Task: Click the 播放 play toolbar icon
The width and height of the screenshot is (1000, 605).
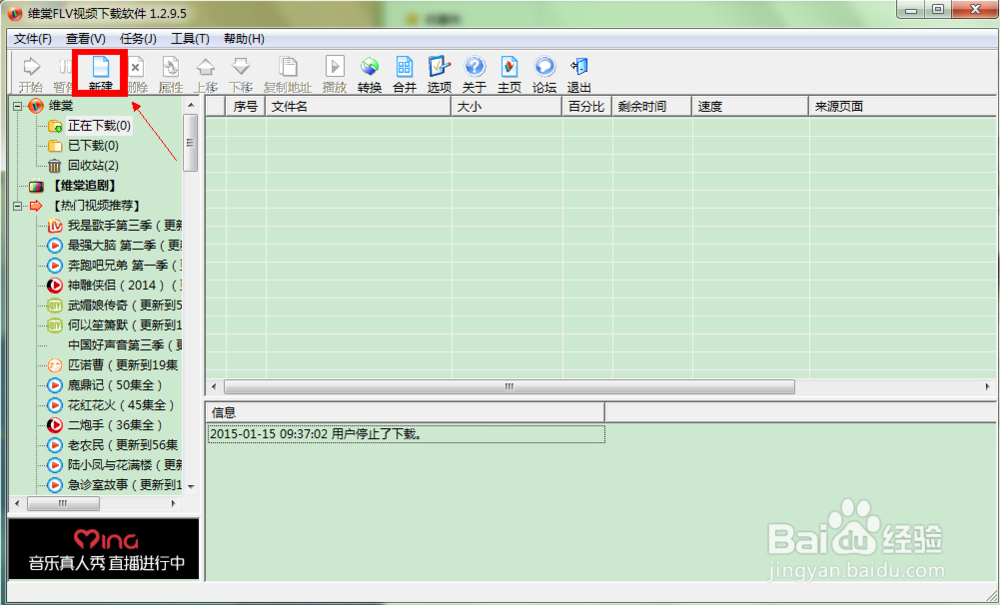Action: 334,74
